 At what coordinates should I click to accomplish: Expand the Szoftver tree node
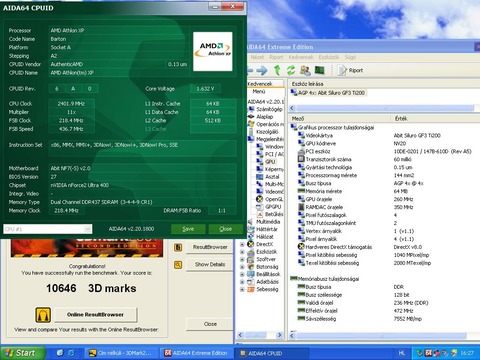(x=242, y=259)
